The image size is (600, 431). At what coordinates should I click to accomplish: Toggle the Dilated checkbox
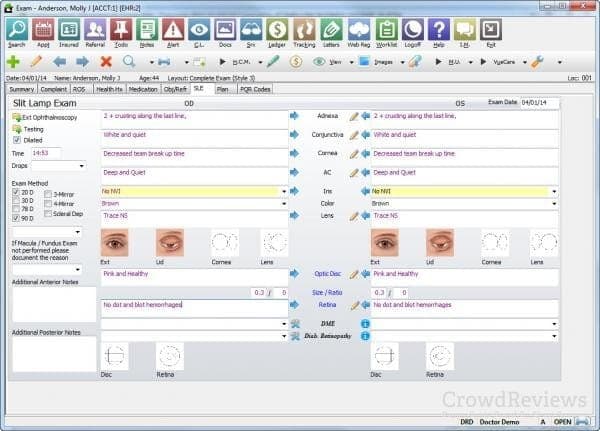[x=15, y=140]
